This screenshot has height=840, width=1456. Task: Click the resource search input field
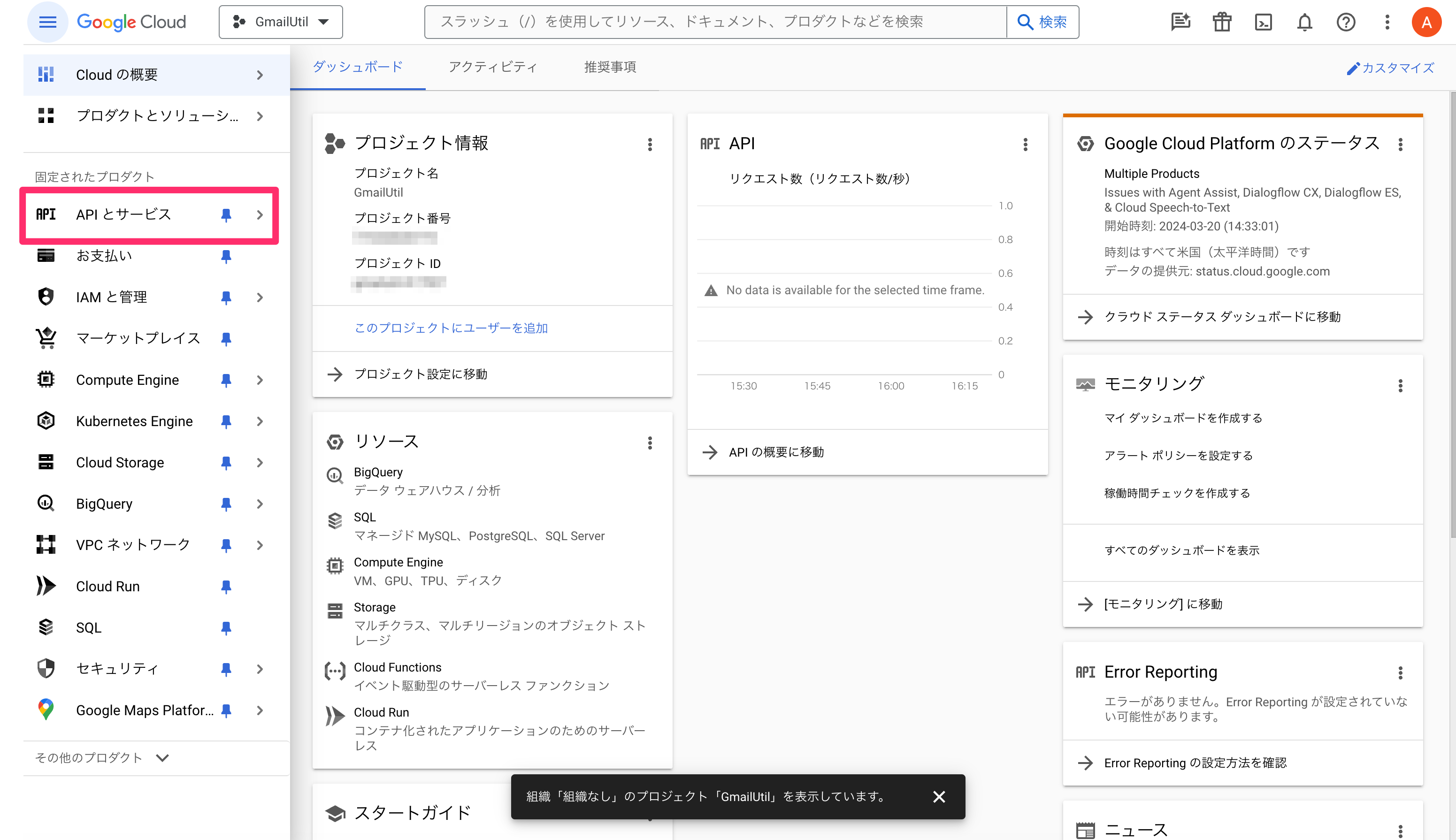click(715, 22)
